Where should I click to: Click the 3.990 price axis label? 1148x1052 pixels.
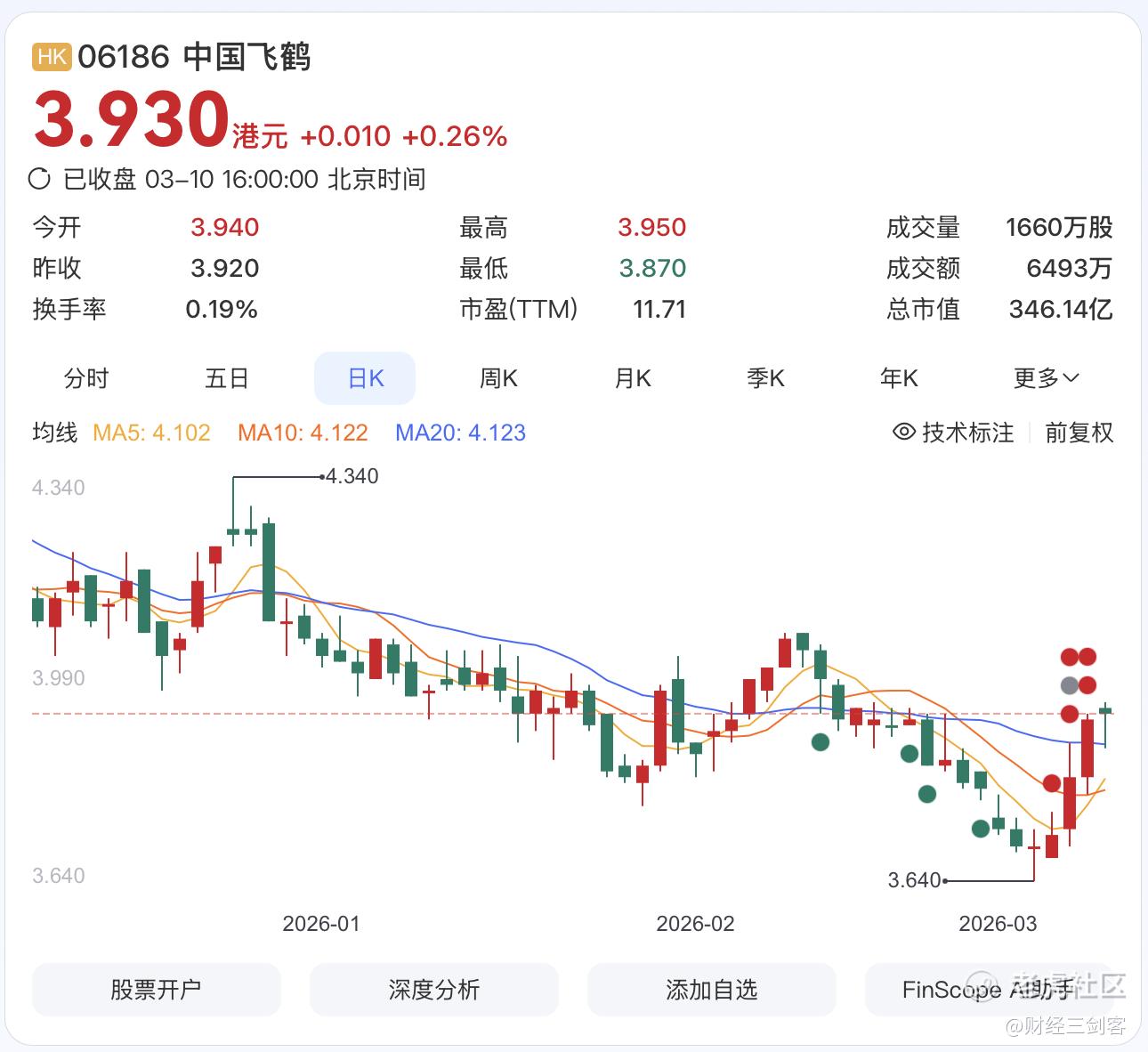59,678
